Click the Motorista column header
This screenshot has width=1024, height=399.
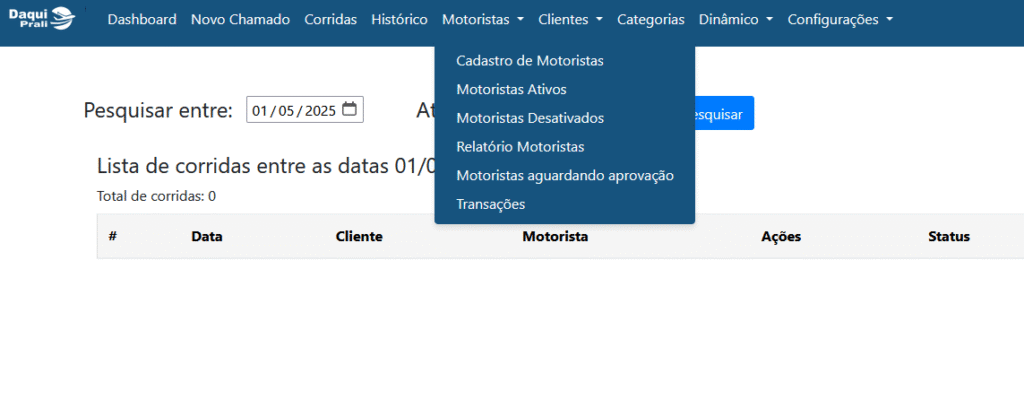pyautogui.click(x=555, y=236)
